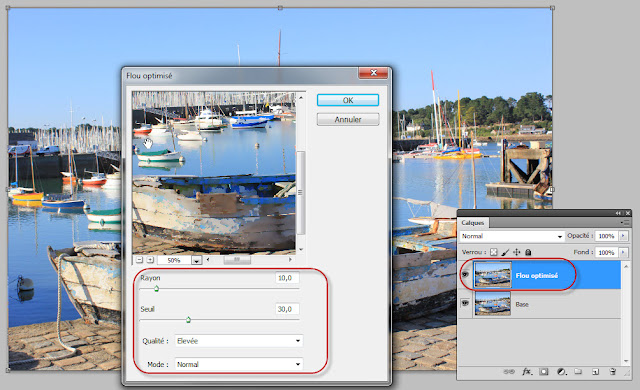Collapse Calques panel with double-arrow icon
The image size is (640, 390).
[x=618, y=213]
